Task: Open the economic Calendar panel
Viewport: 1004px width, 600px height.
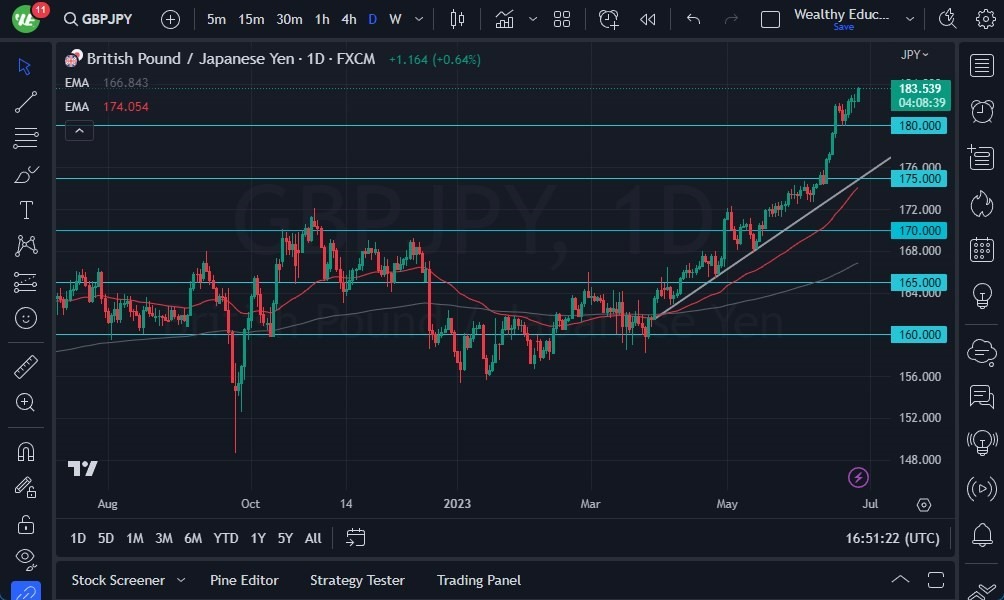Action: pyautogui.click(x=981, y=249)
